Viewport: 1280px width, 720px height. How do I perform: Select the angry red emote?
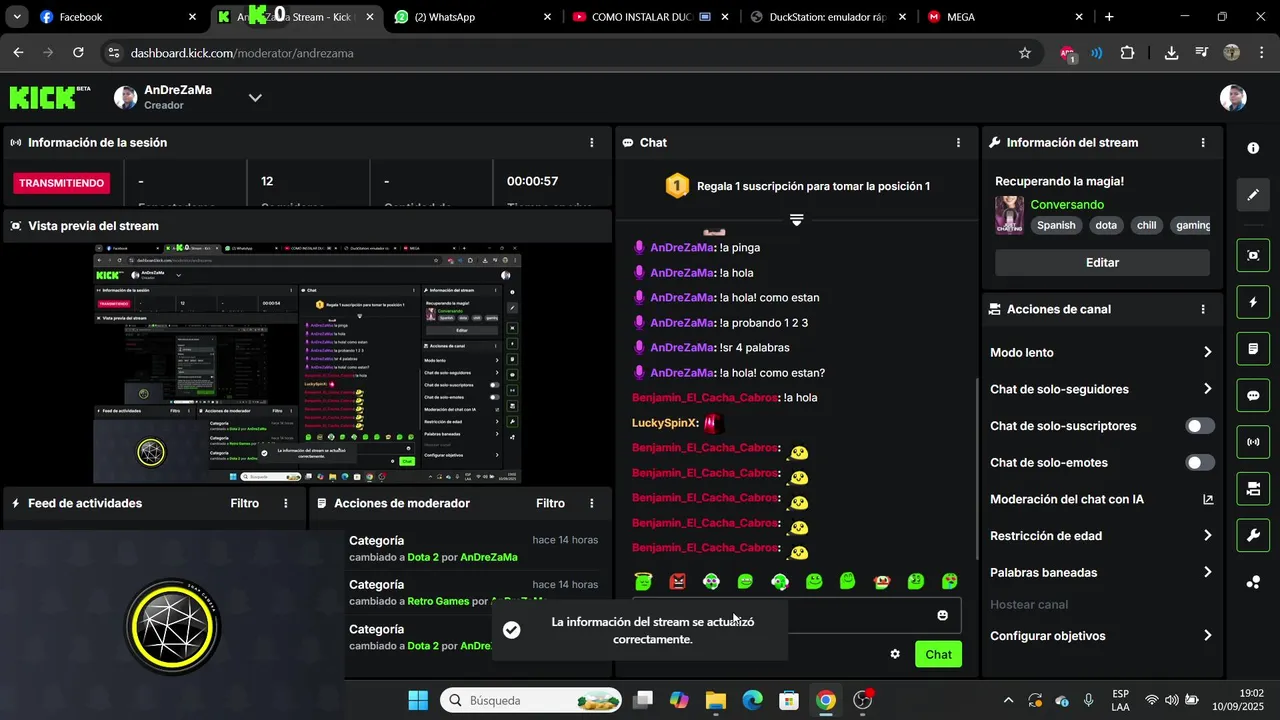pyautogui.click(x=677, y=581)
